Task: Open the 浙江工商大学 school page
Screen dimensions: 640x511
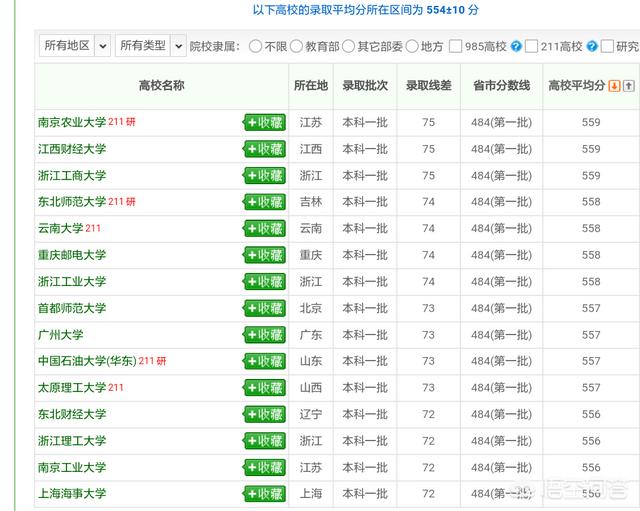Action: [x=72, y=176]
